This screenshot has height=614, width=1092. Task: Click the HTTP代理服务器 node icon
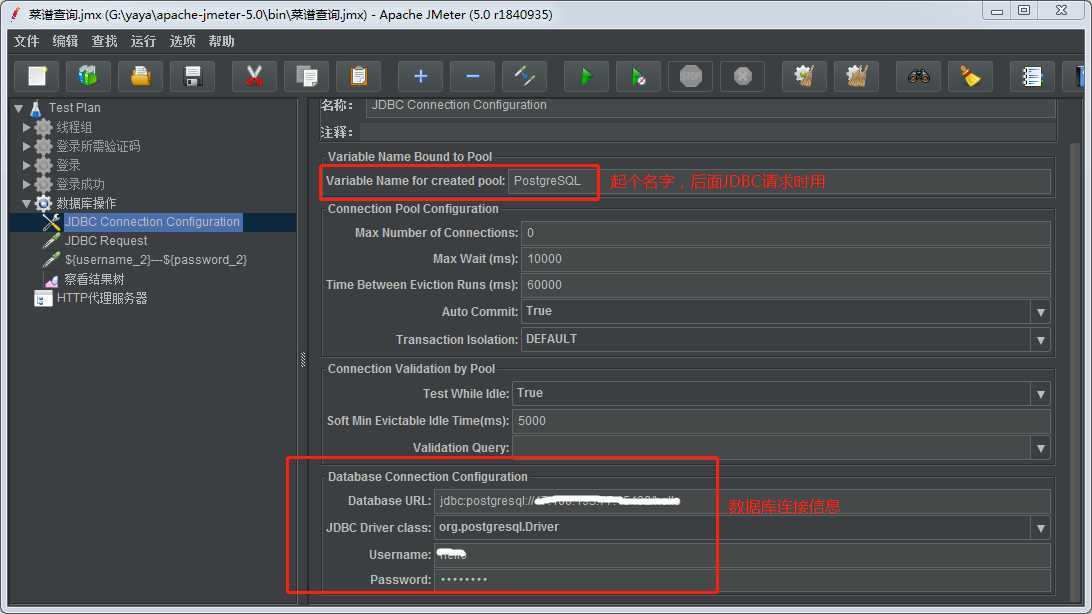pyautogui.click(x=43, y=299)
